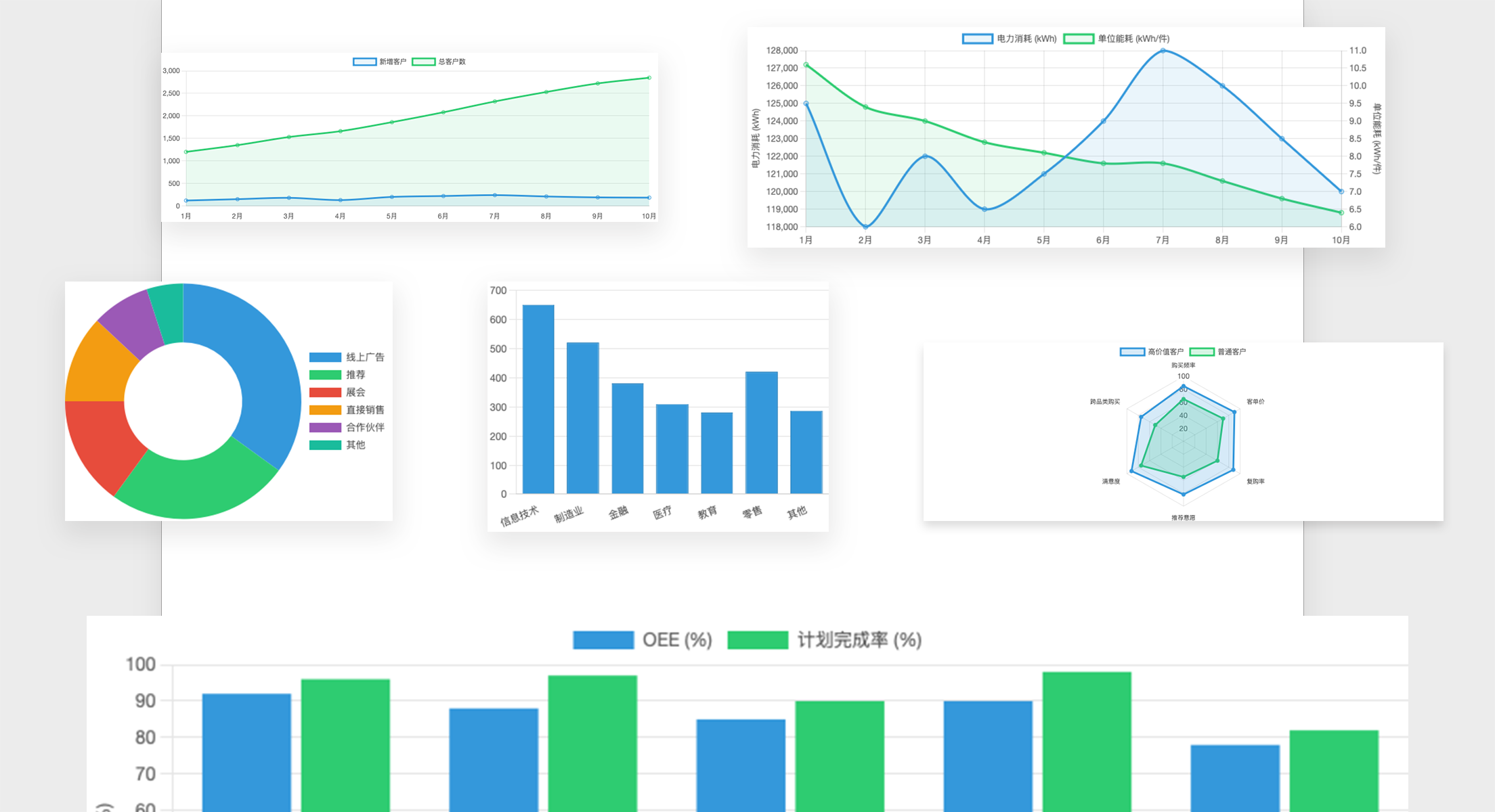Toggle the 高价值客户 radar legend
This screenshot has height=812, width=1495.
1151,352
